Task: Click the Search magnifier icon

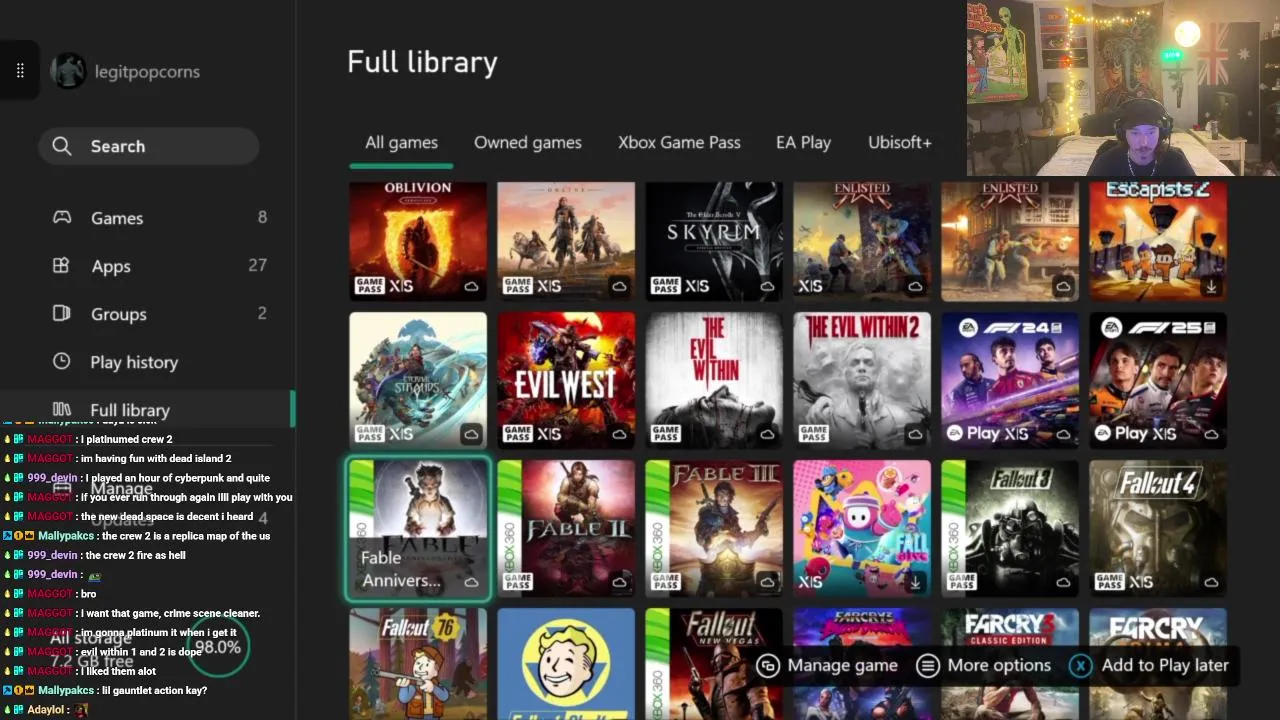Action: (62, 146)
